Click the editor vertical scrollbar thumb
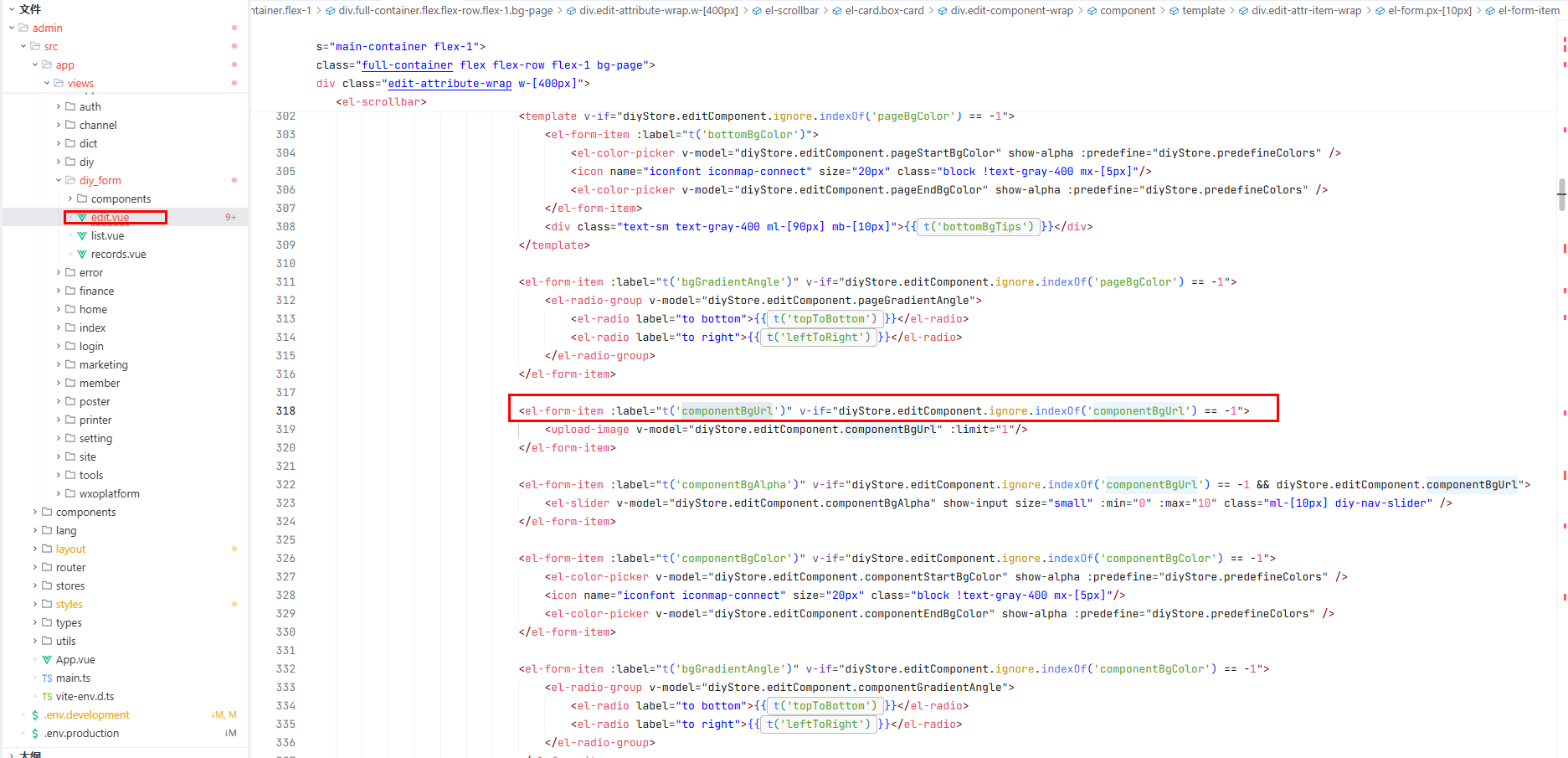This screenshot has width=1568, height=758. (x=1561, y=193)
